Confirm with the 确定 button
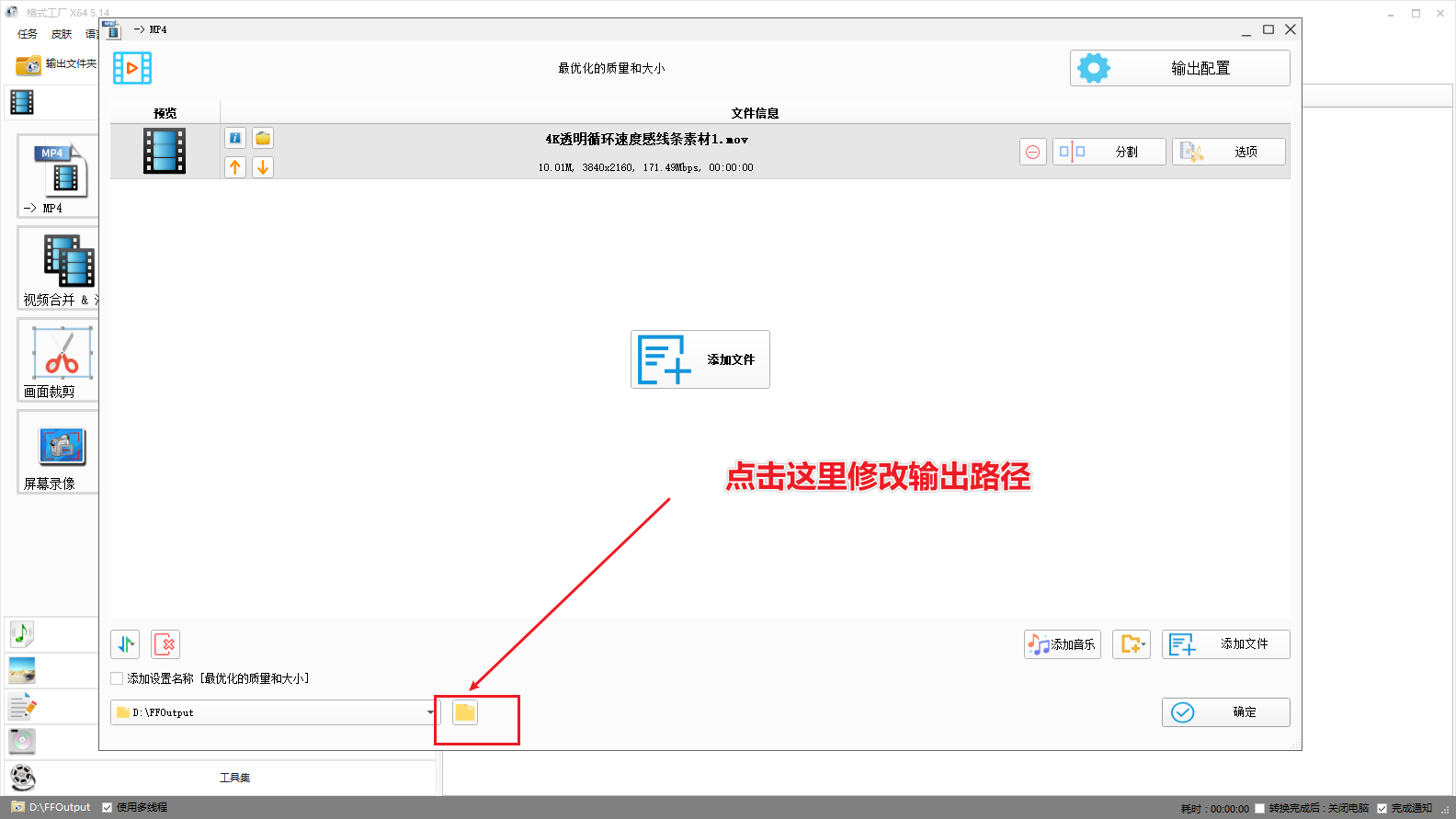 [x=1226, y=712]
